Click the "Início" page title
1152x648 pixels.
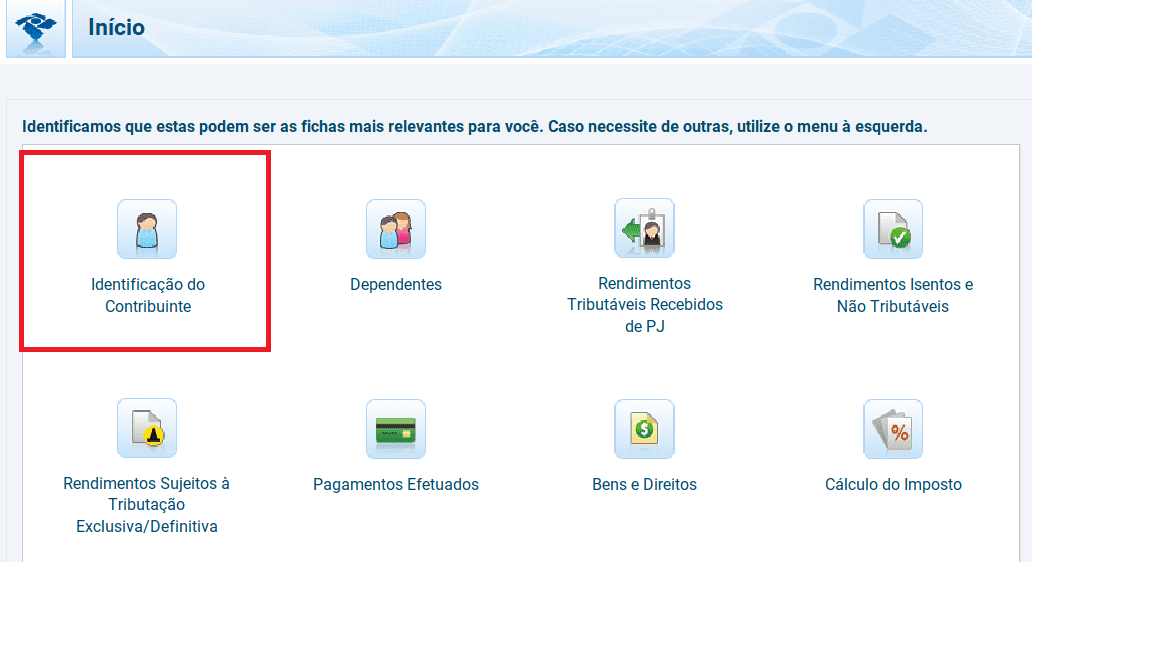116,28
